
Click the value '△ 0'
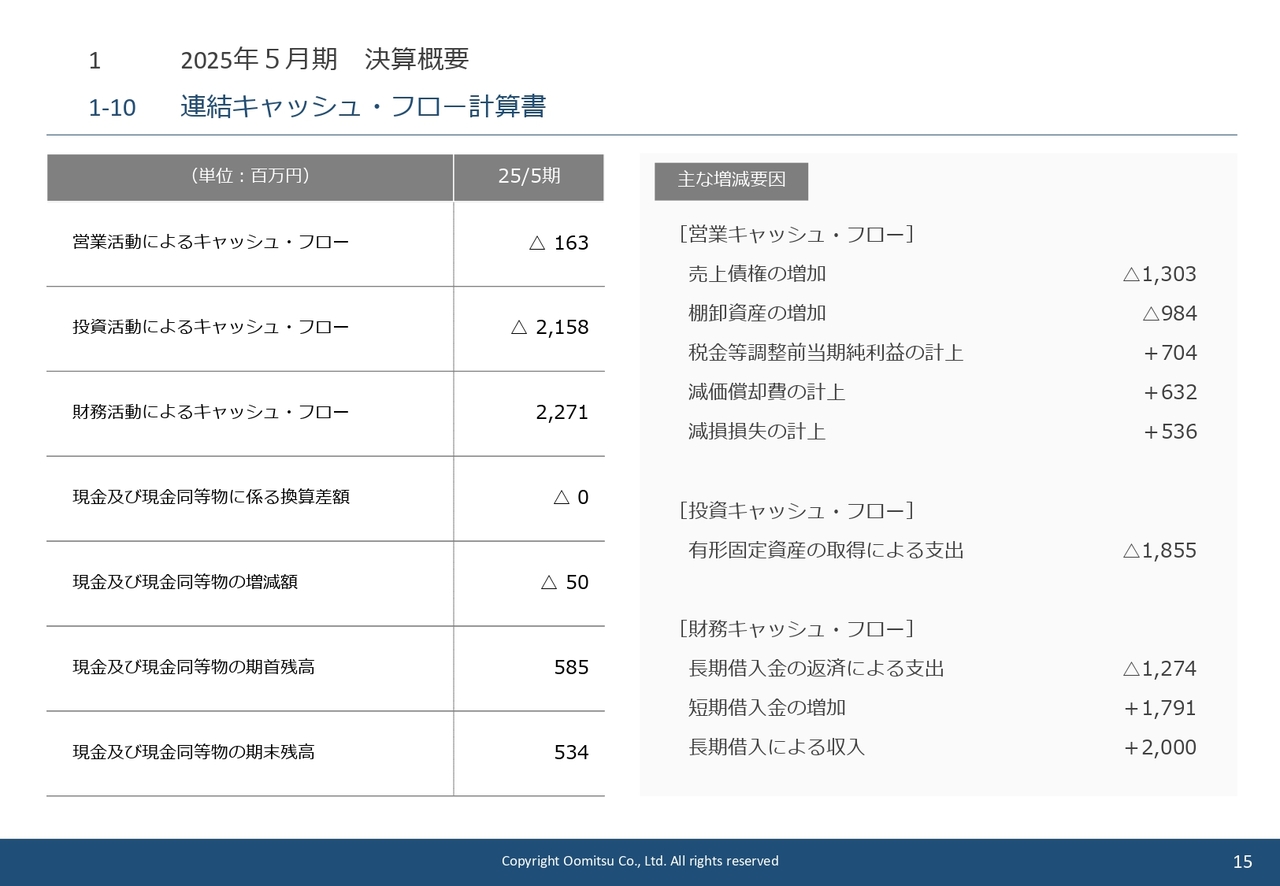click(571, 497)
